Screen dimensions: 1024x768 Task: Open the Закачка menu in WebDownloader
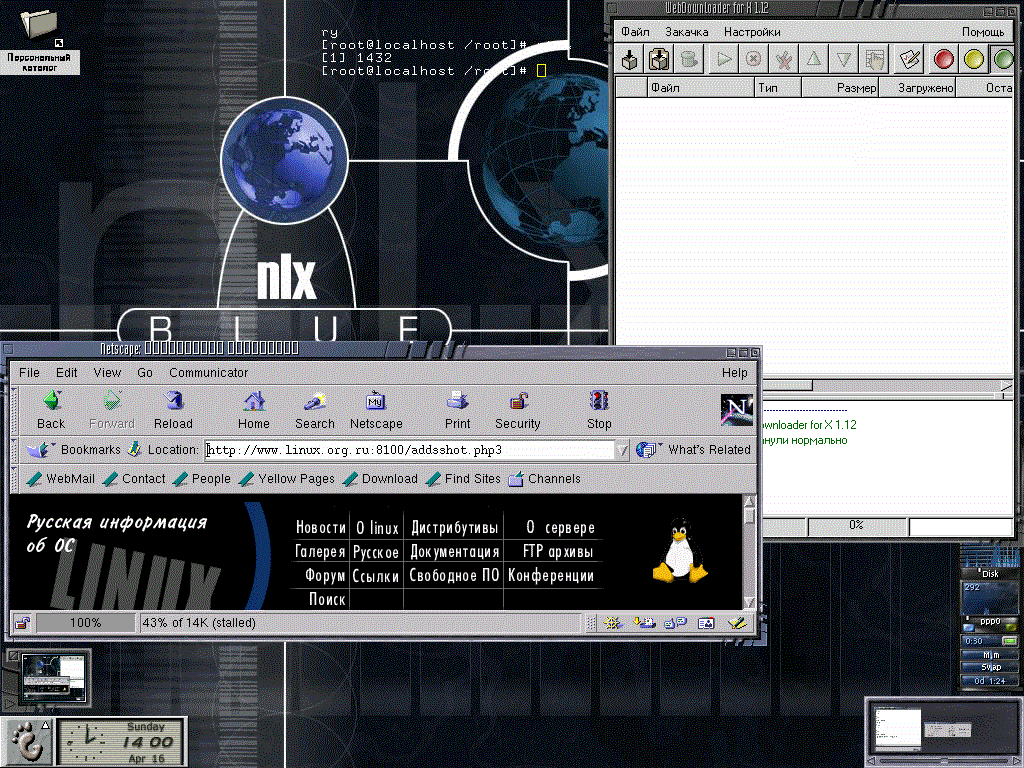(686, 32)
